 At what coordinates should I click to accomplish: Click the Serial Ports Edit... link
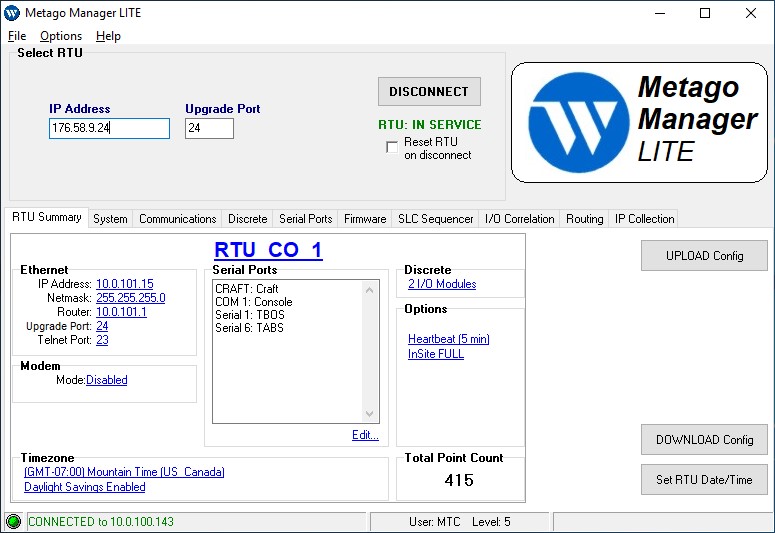pyautogui.click(x=365, y=435)
